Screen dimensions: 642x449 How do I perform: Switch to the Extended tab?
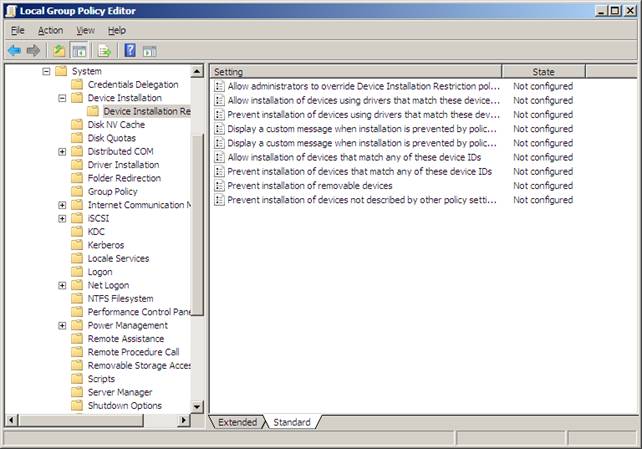[237, 422]
